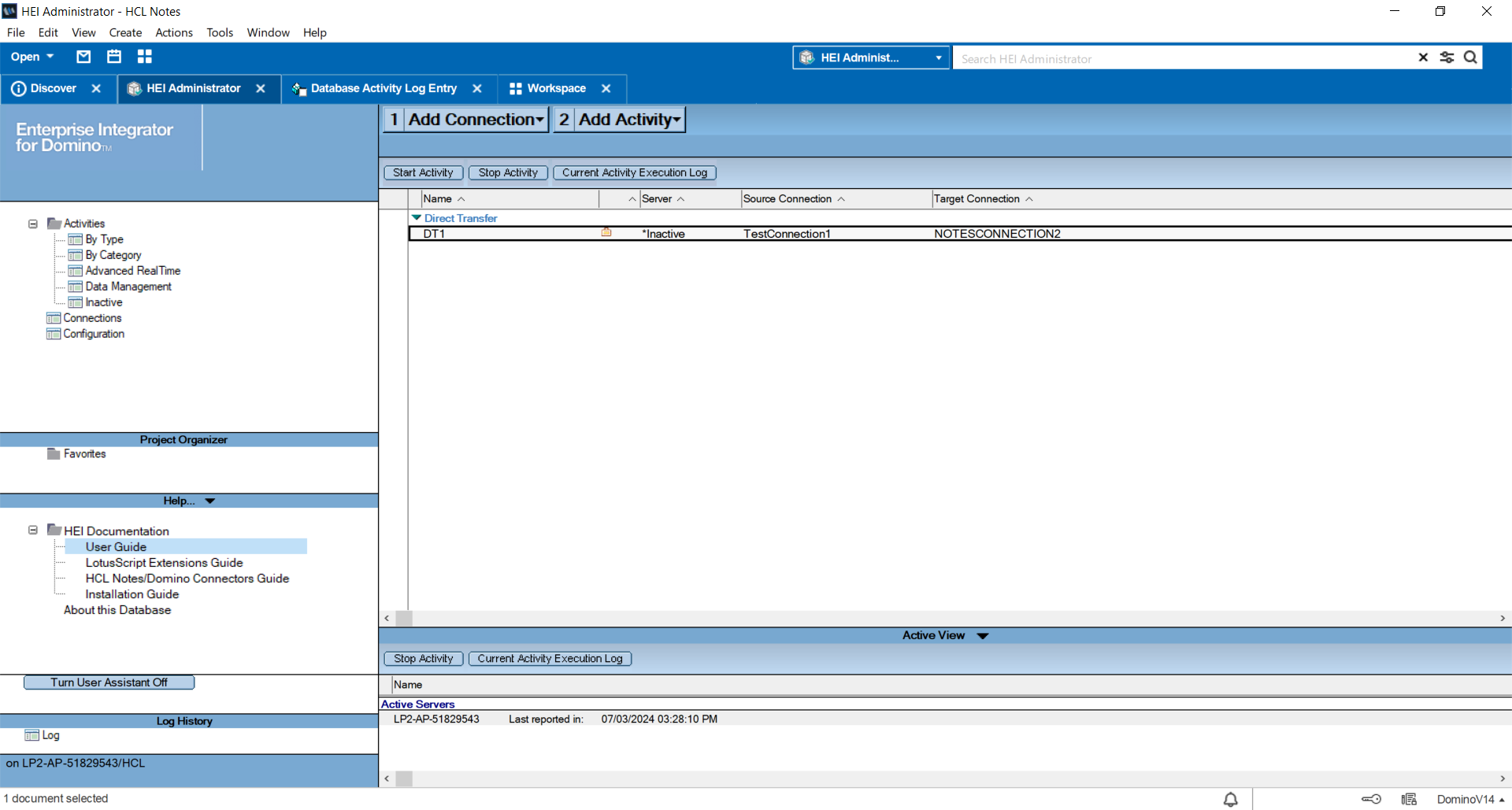Open LotusScript Extensions Guide
Image resolution: width=1512 pixels, height=810 pixels.
(164, 562)
